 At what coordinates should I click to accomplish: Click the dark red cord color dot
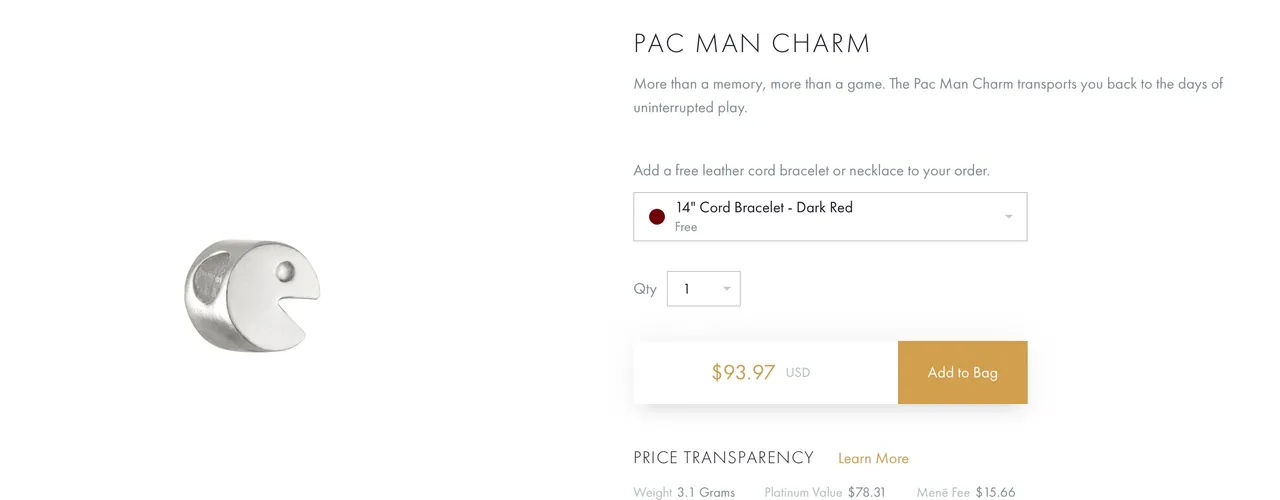tap(657, 217)
